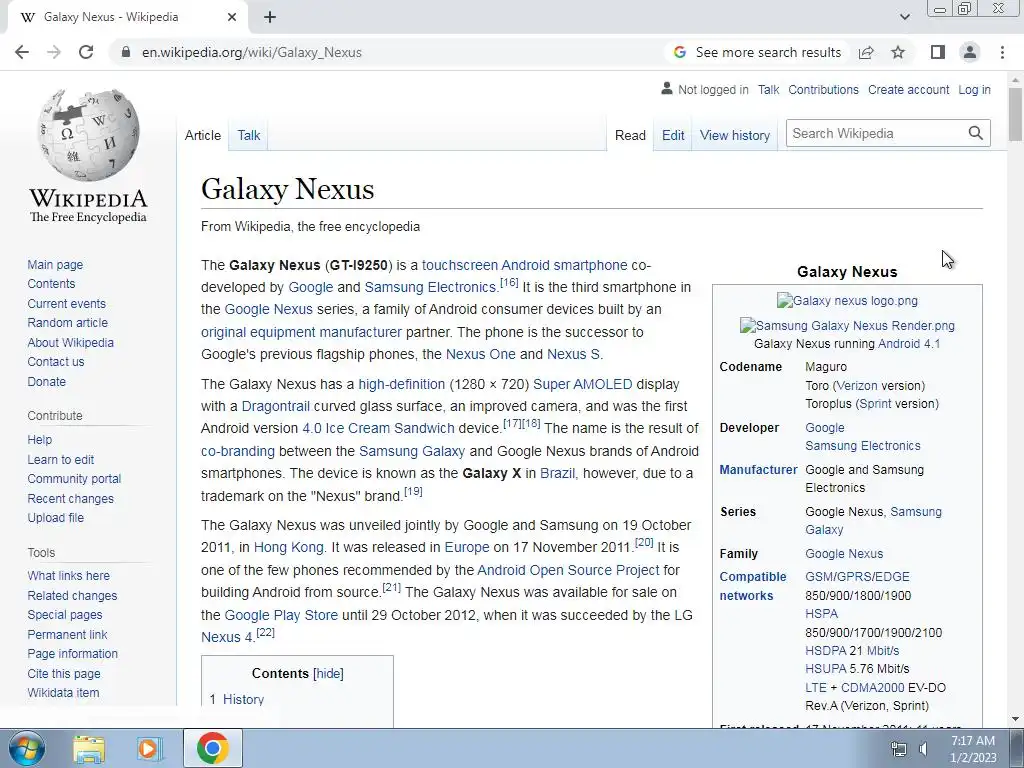1024x768 pixels.
Task: Open the View history tab
Action: (735, 135)
